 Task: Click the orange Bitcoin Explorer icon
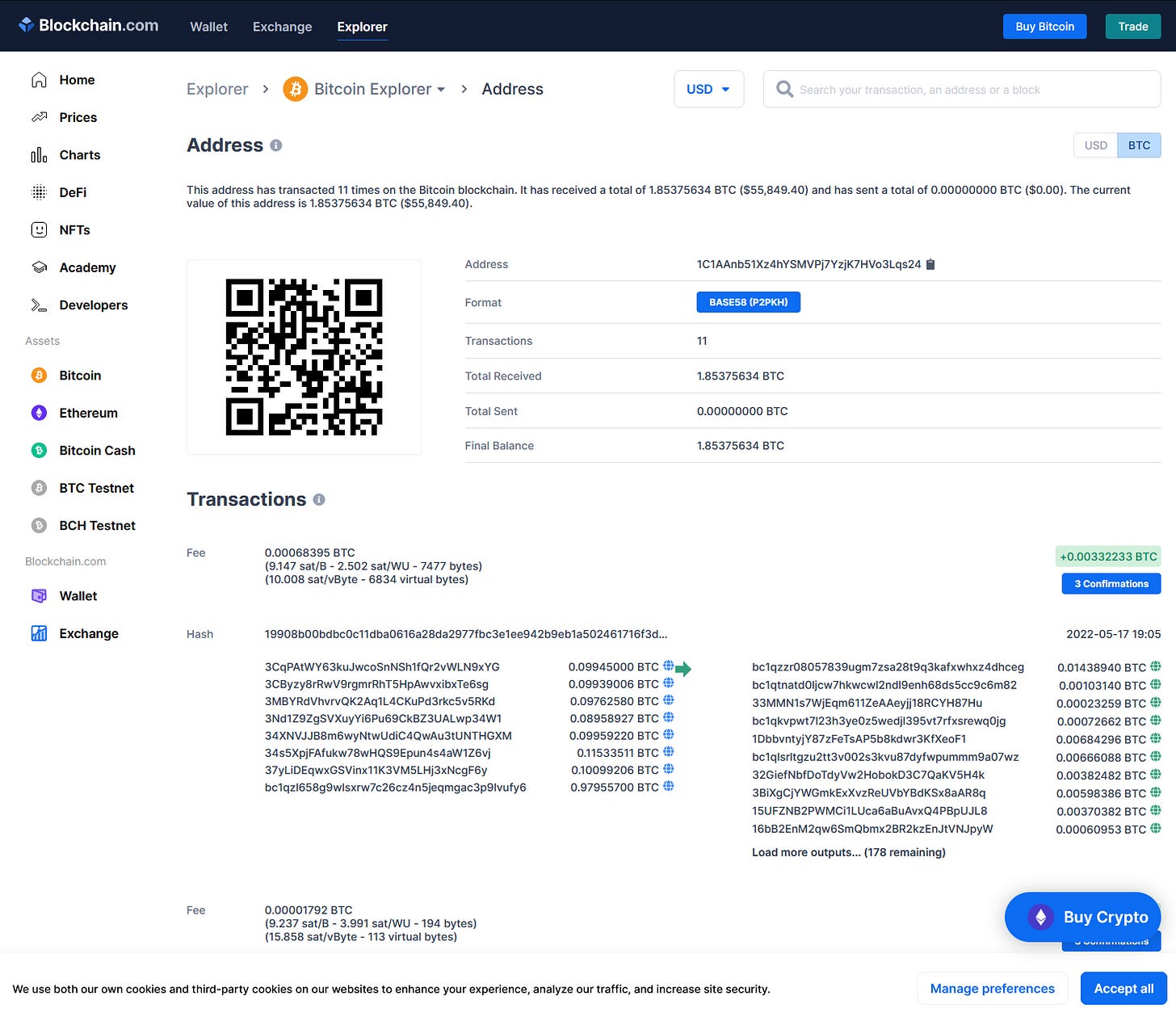click(296, 89)
